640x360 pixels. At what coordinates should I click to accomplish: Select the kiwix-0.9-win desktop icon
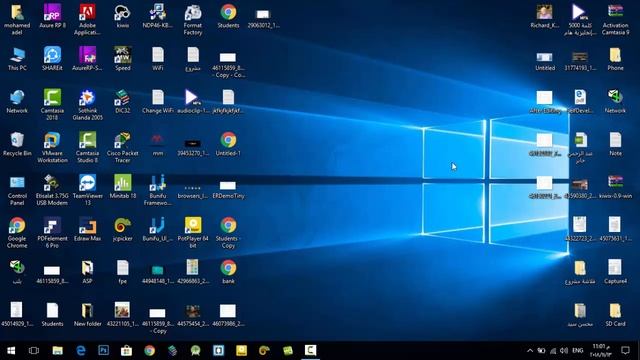pyautogui.click(x=615, y=187)
